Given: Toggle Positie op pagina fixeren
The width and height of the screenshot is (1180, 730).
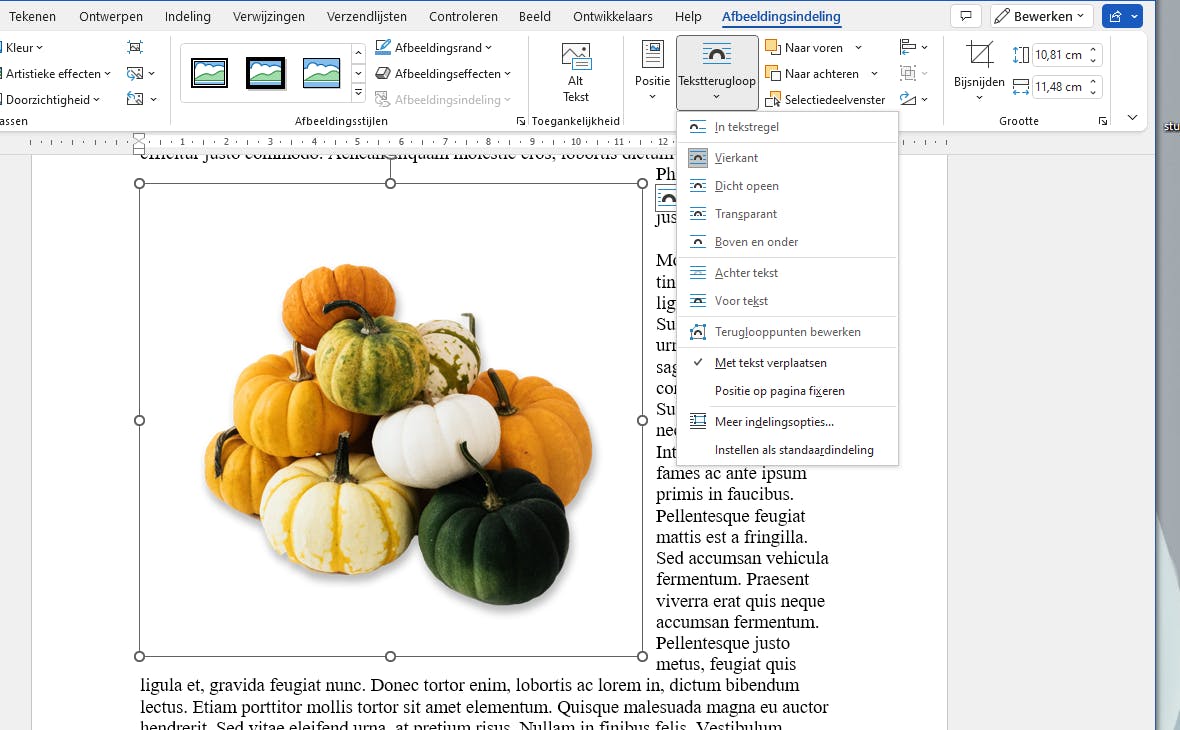Looking at the screenshot, I should tap(787, 391).
